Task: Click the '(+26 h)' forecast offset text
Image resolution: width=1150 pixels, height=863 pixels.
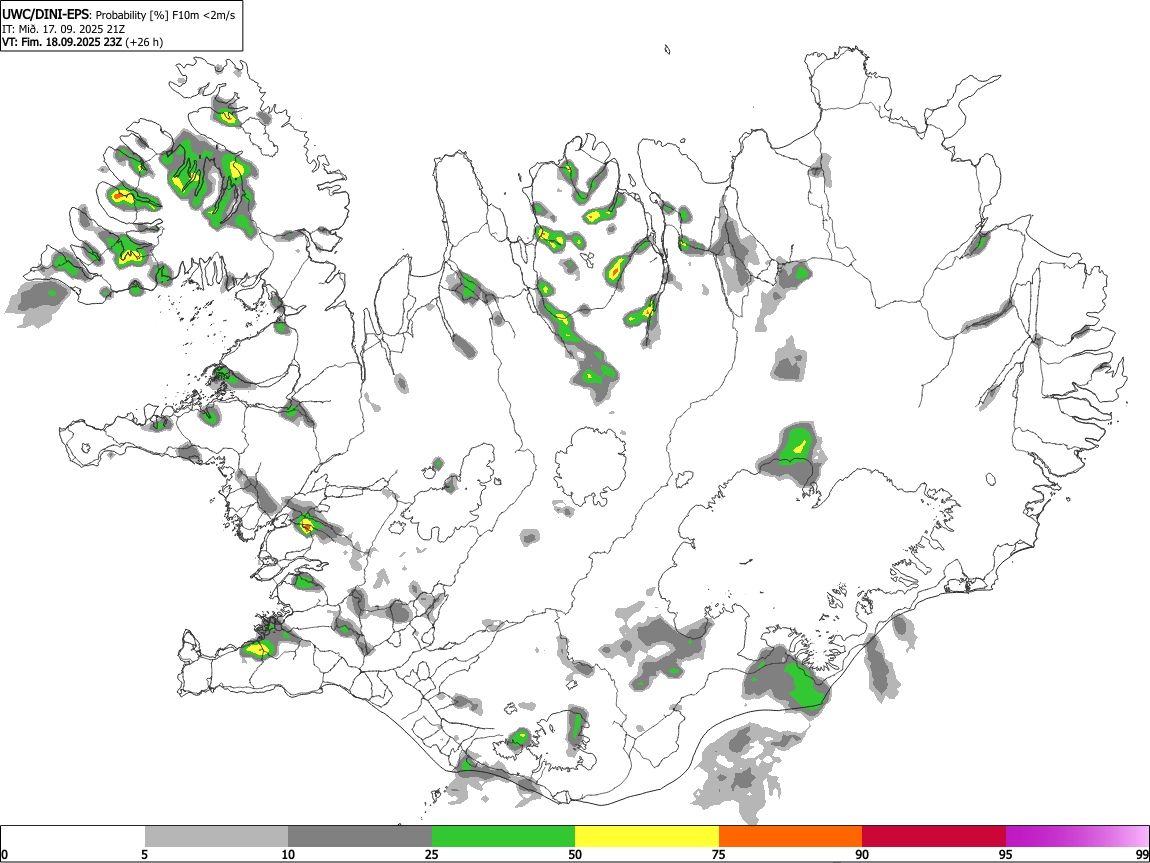Action: tap(144, 42)
